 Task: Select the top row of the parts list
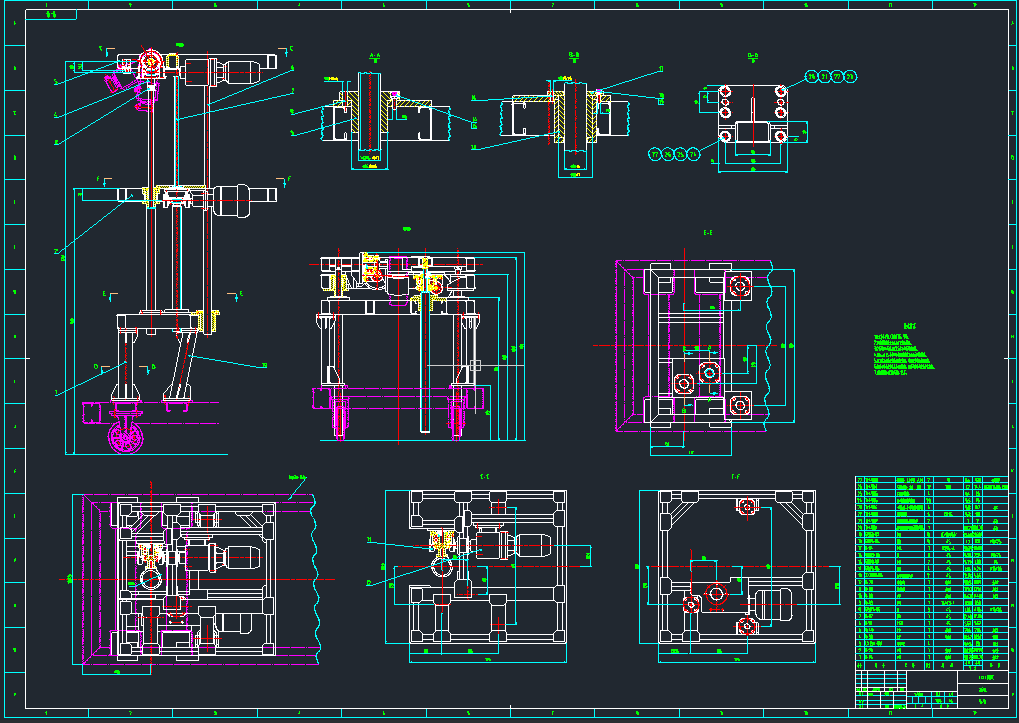point(932,480)
